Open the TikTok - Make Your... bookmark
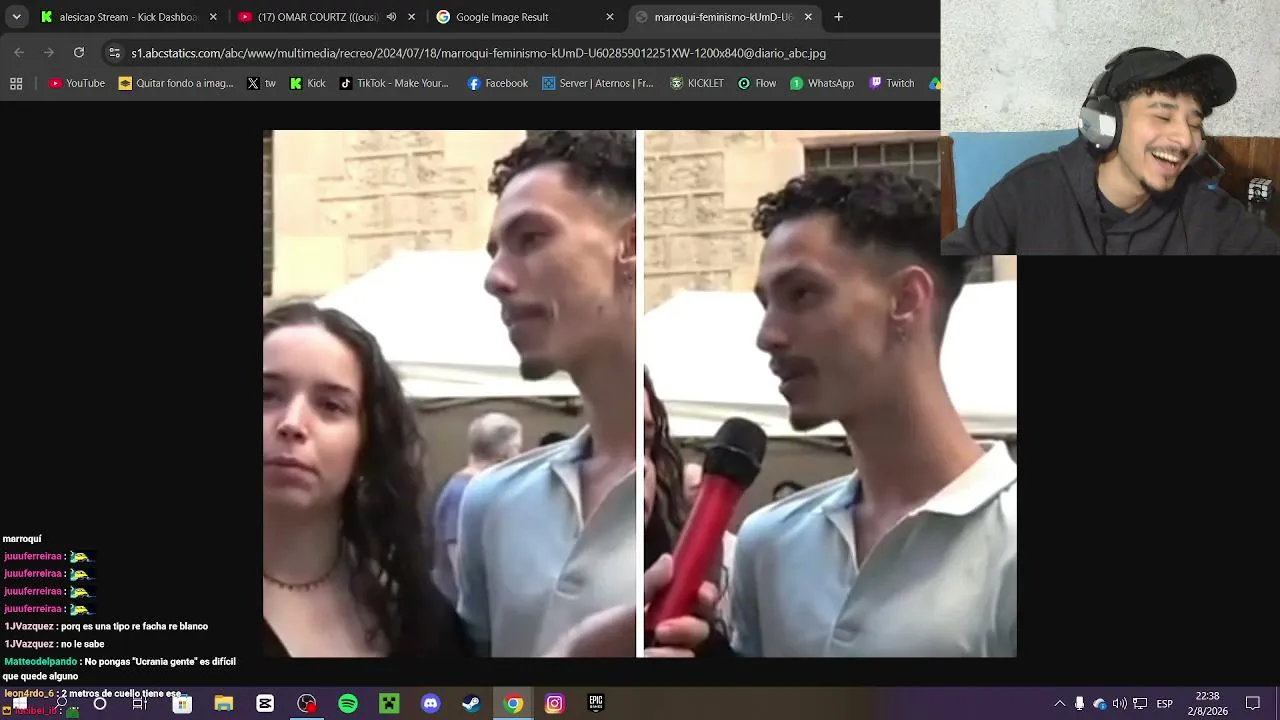The image size is (1280, 720). tap(395, 84)
